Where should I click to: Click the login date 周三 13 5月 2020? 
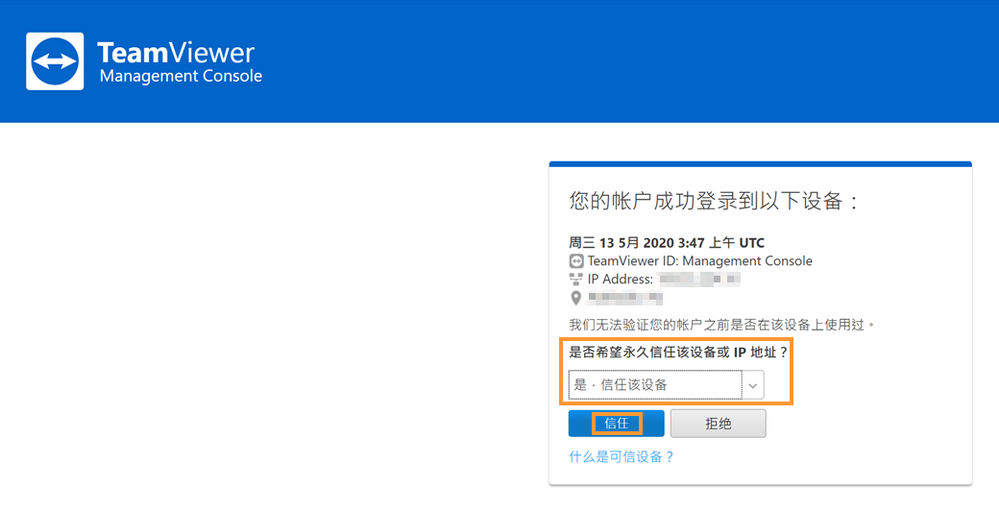[620, 243]
